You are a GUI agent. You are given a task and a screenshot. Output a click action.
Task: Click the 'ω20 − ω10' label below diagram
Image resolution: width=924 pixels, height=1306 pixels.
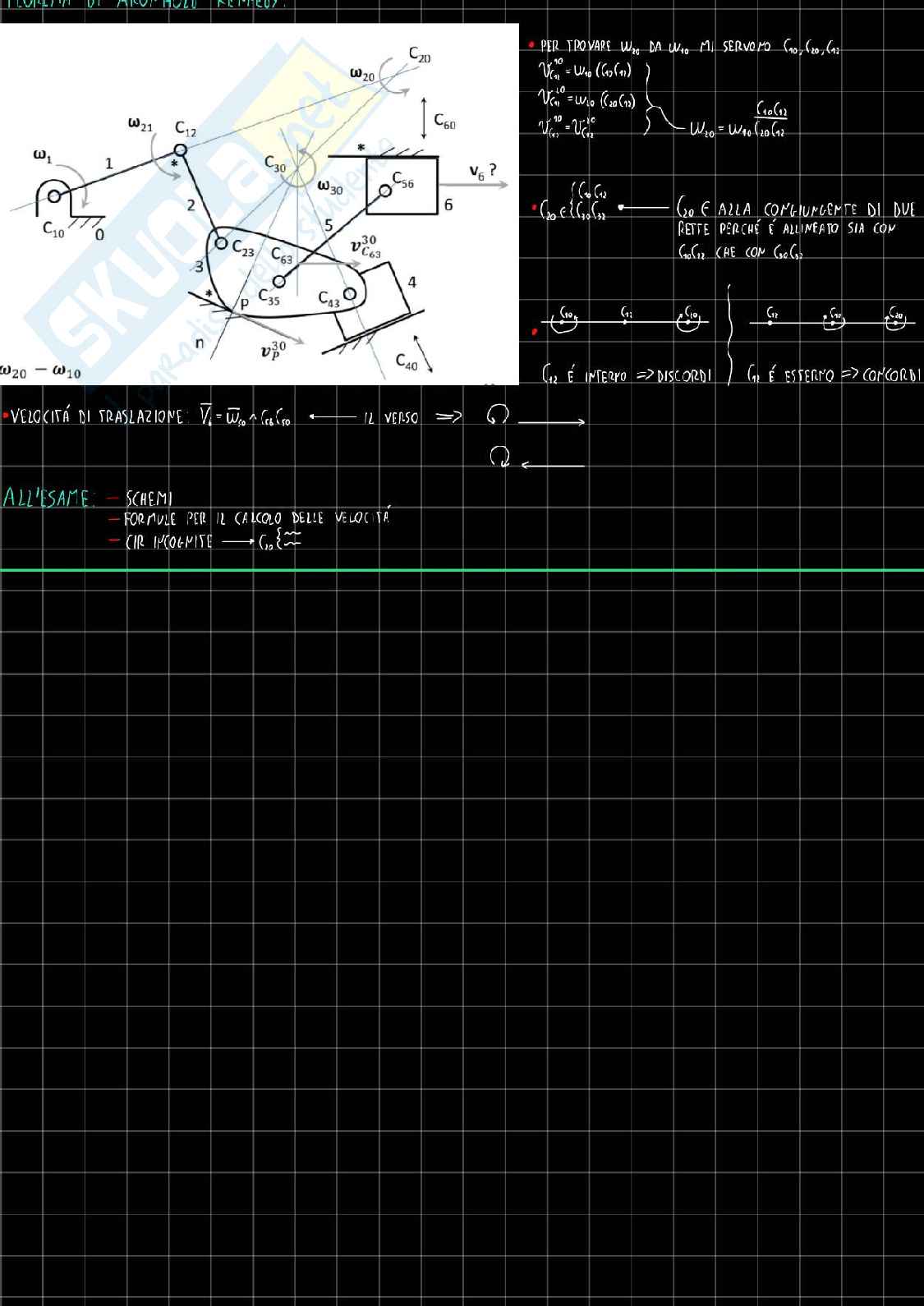pos(41,372)
